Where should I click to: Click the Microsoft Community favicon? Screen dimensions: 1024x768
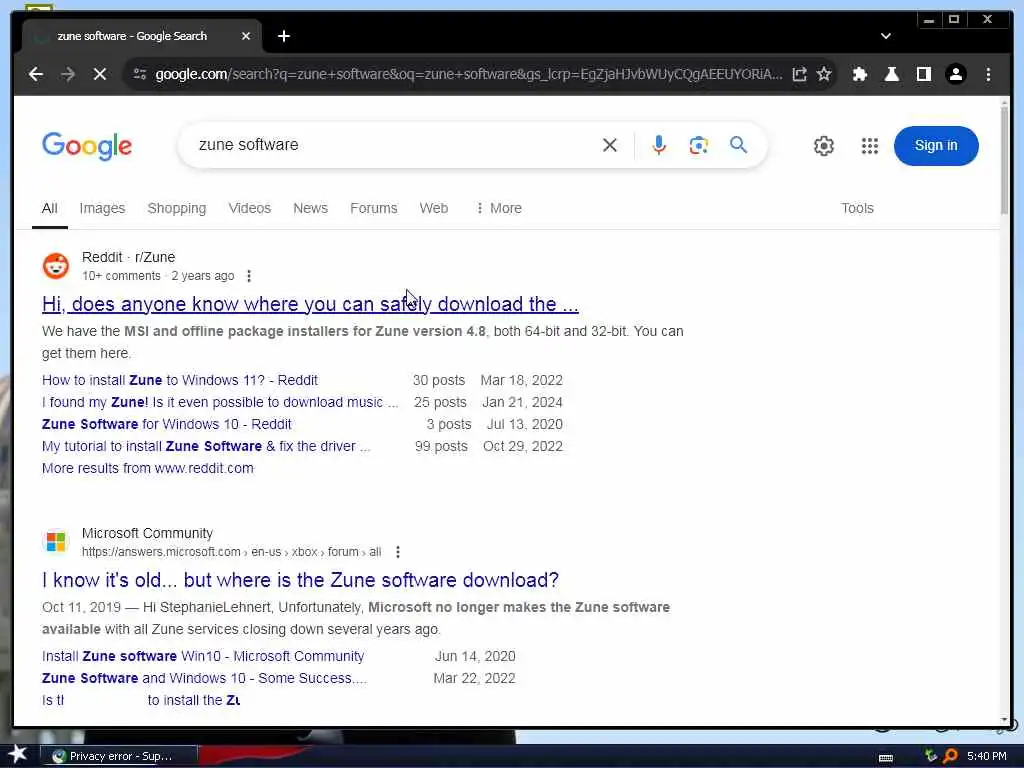(56, 541)
